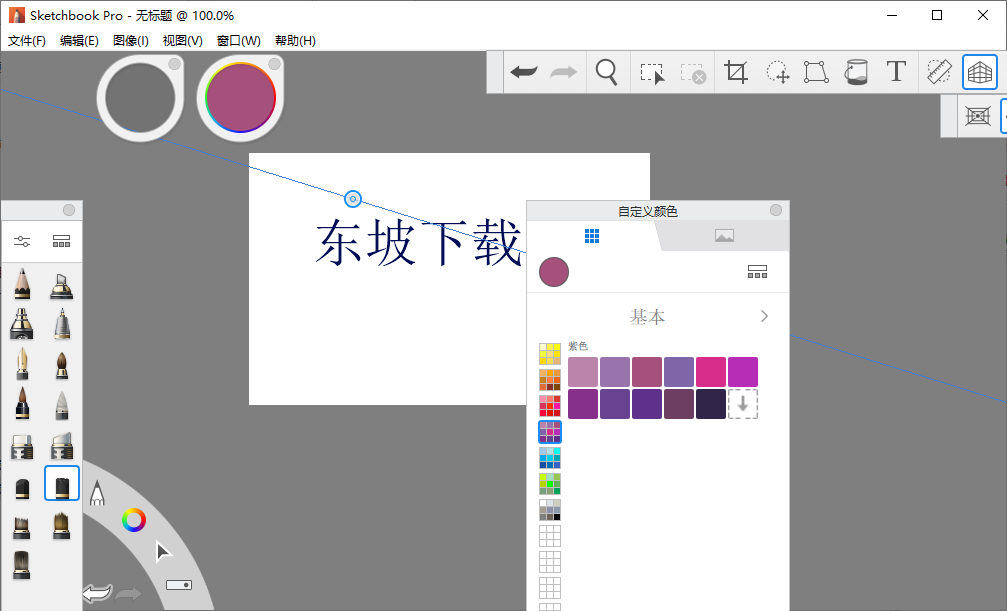Toggle the Ruler tool
This screenshot has width=1007, height=611.
pos(938,72)
